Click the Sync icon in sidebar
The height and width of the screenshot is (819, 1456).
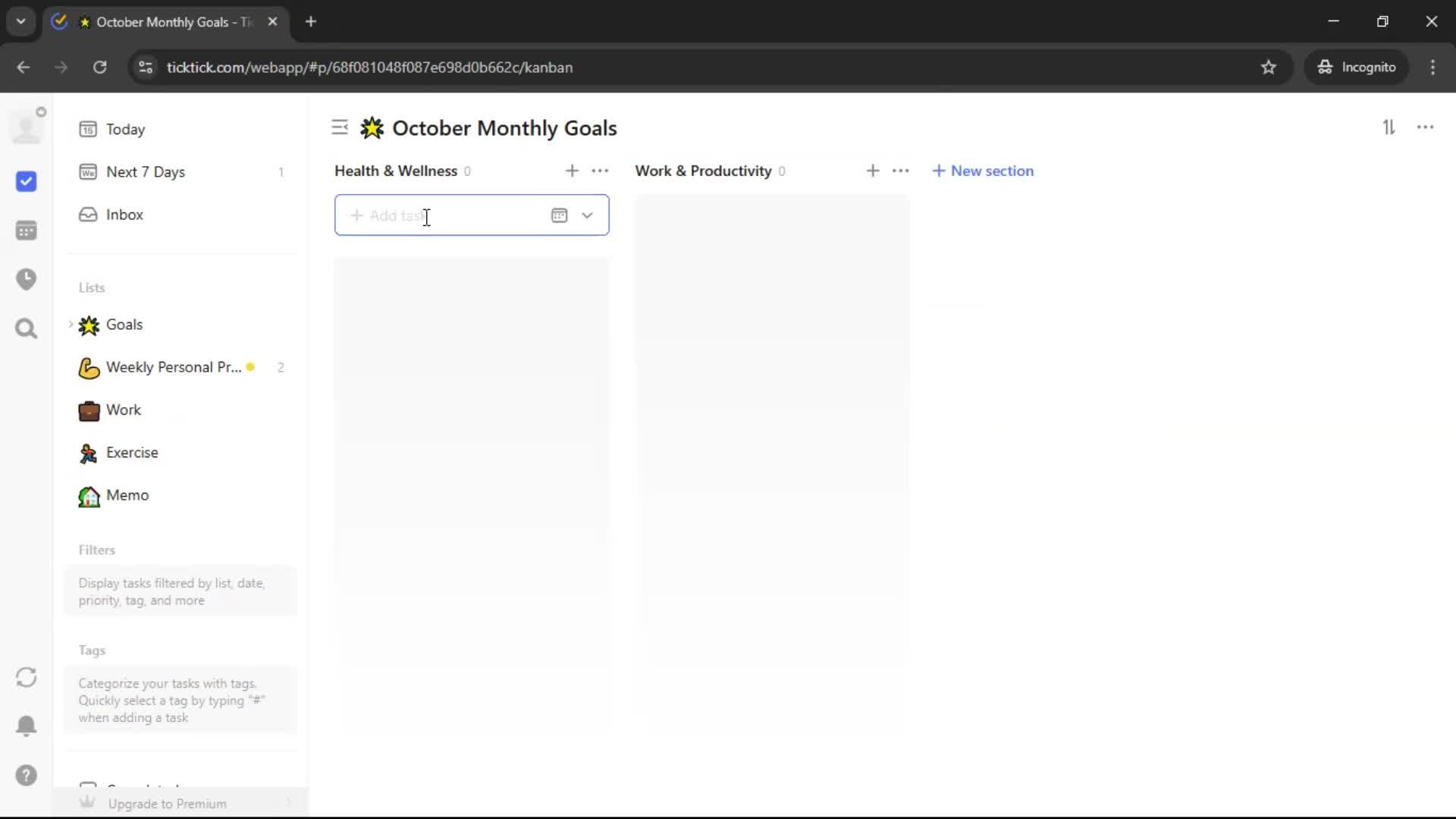[26, 677]
